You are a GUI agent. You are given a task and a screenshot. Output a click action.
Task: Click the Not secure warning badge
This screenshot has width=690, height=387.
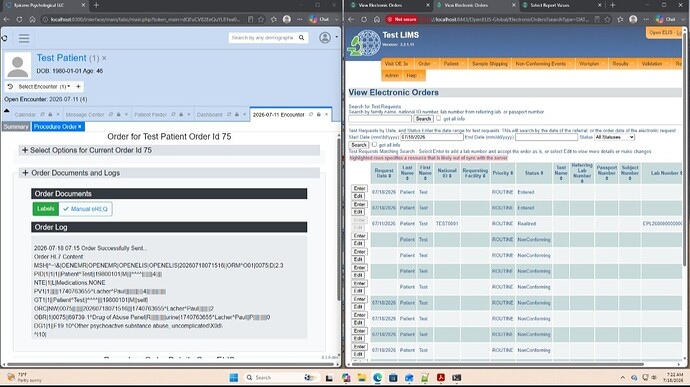402,19
